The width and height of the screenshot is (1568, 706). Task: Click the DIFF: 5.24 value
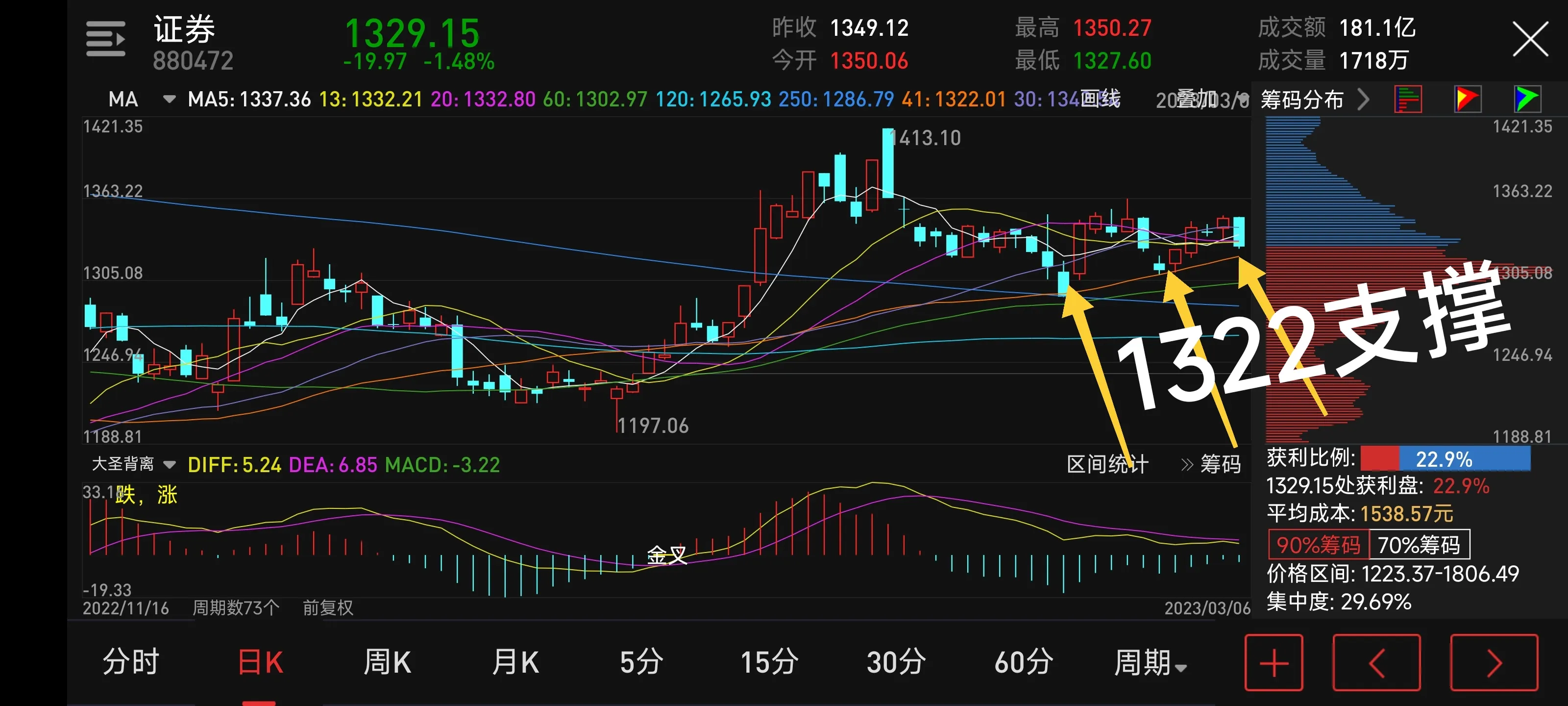point(234,465)
